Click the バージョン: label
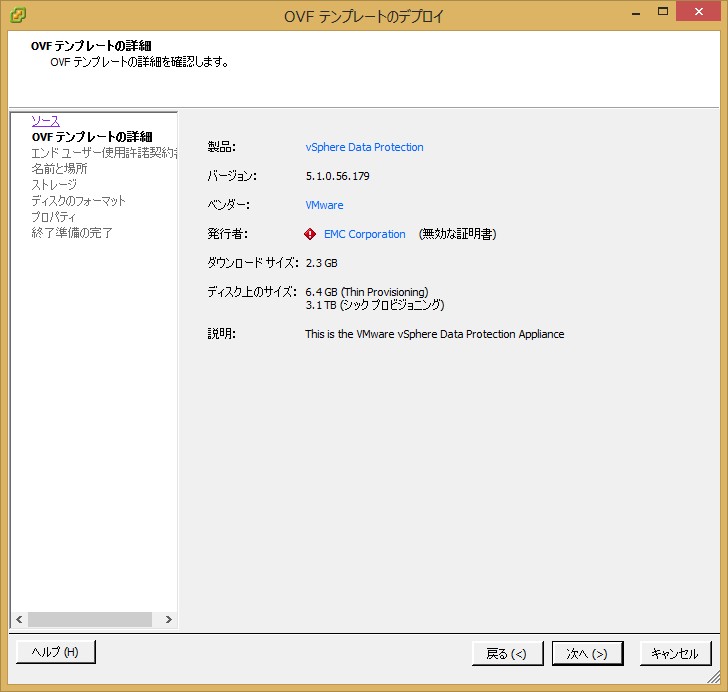728x692 pixels. point(232,176)
